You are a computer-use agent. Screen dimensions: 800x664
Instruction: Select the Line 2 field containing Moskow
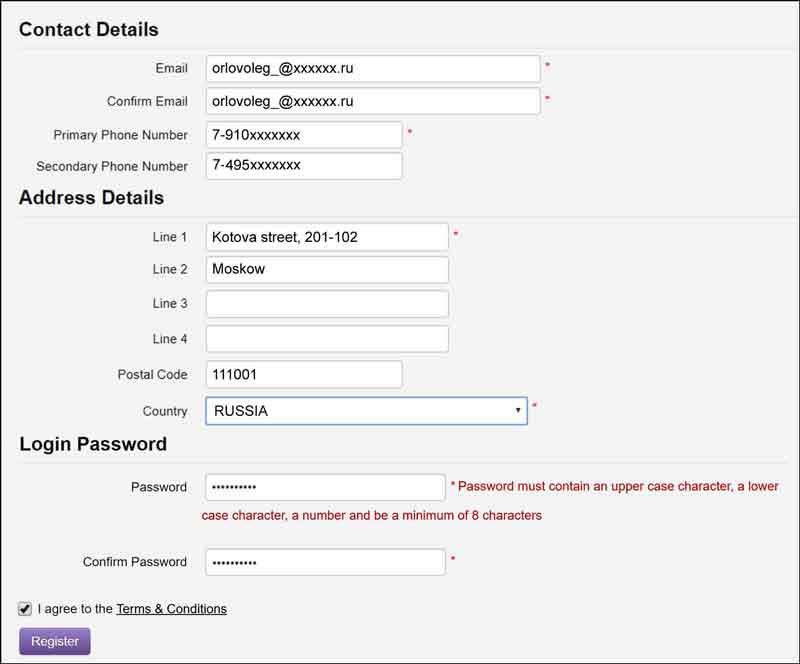coord(327,269)
